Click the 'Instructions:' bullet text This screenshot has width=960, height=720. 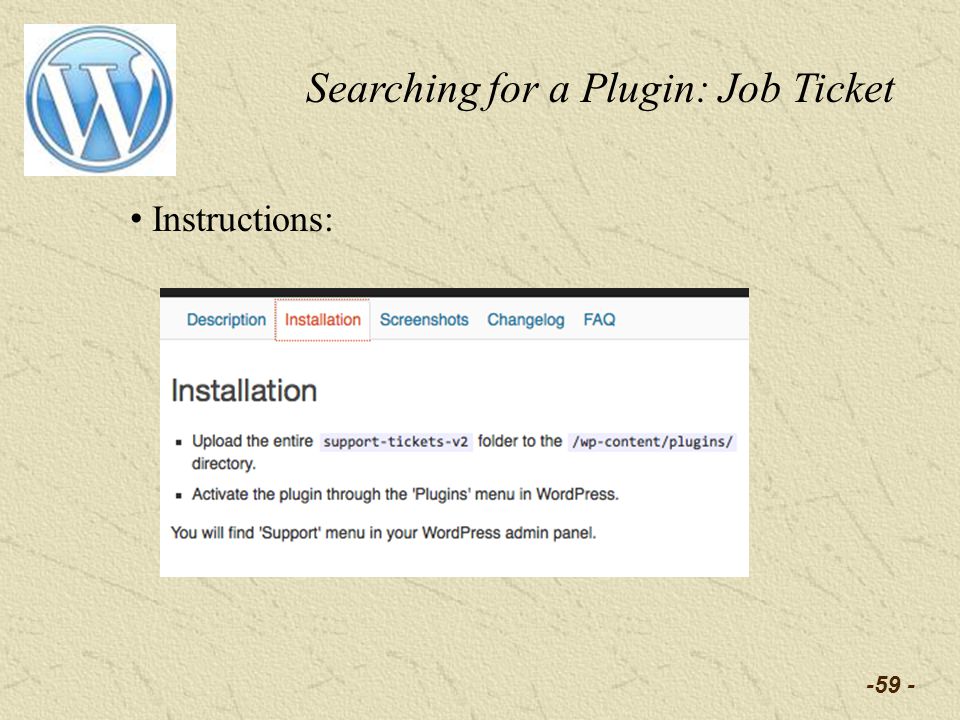pos(242,219)
